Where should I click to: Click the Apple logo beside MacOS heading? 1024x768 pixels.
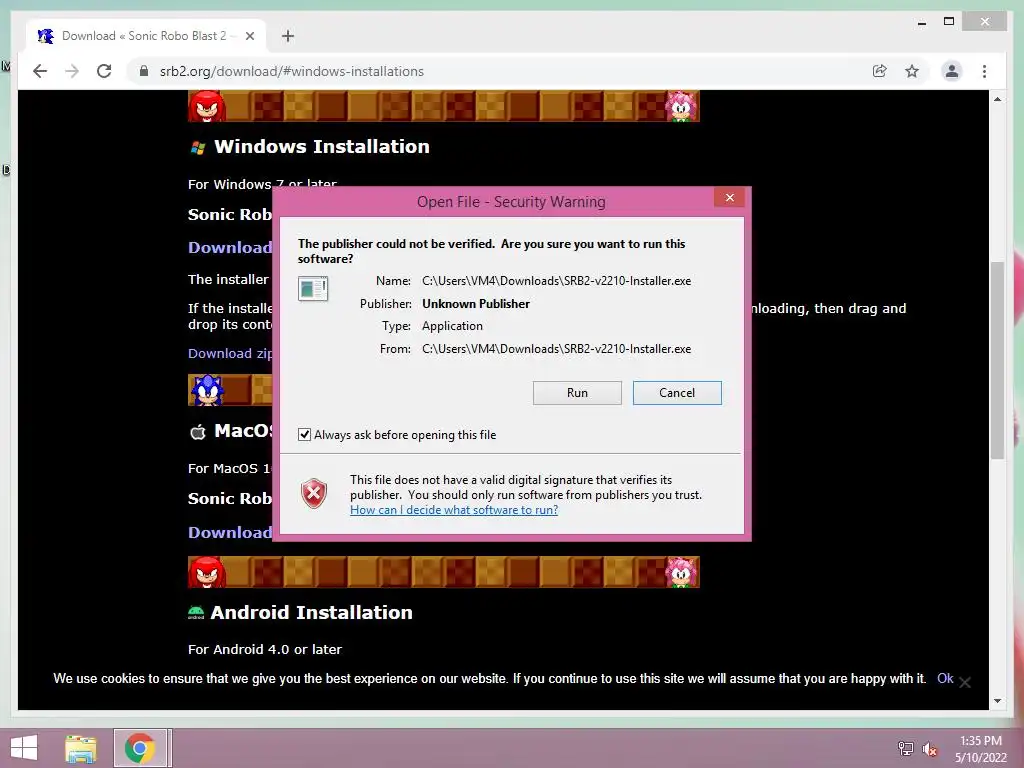198,432
